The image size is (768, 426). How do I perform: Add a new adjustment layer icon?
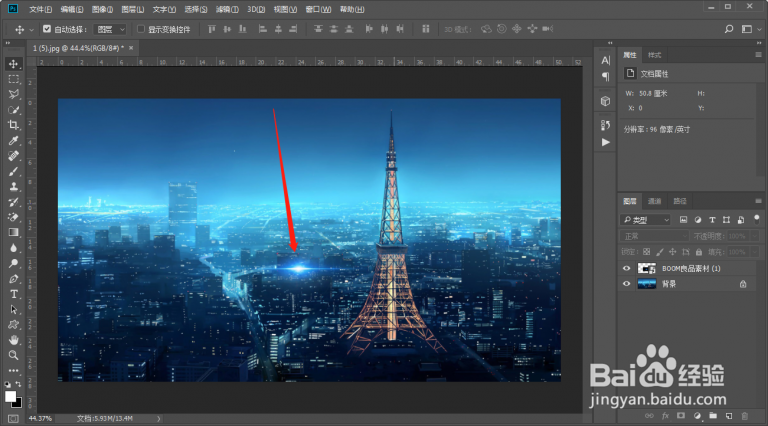point(697,416)
